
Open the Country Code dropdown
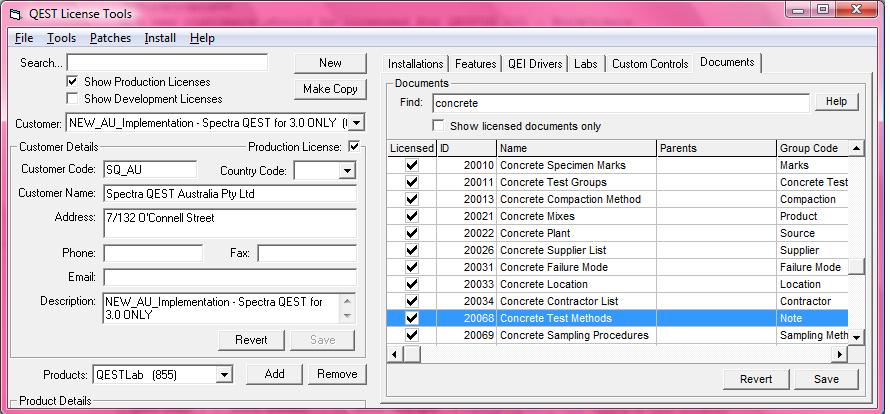(x=346, y=171)
